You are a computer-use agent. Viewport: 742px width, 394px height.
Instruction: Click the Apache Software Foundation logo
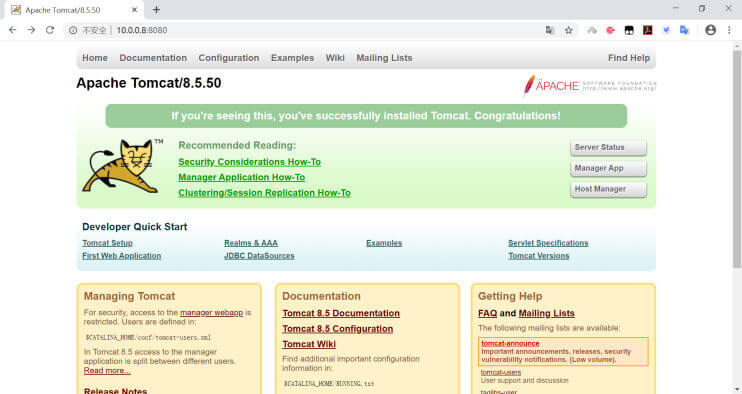pyautogui.click(x=590, y=86)
